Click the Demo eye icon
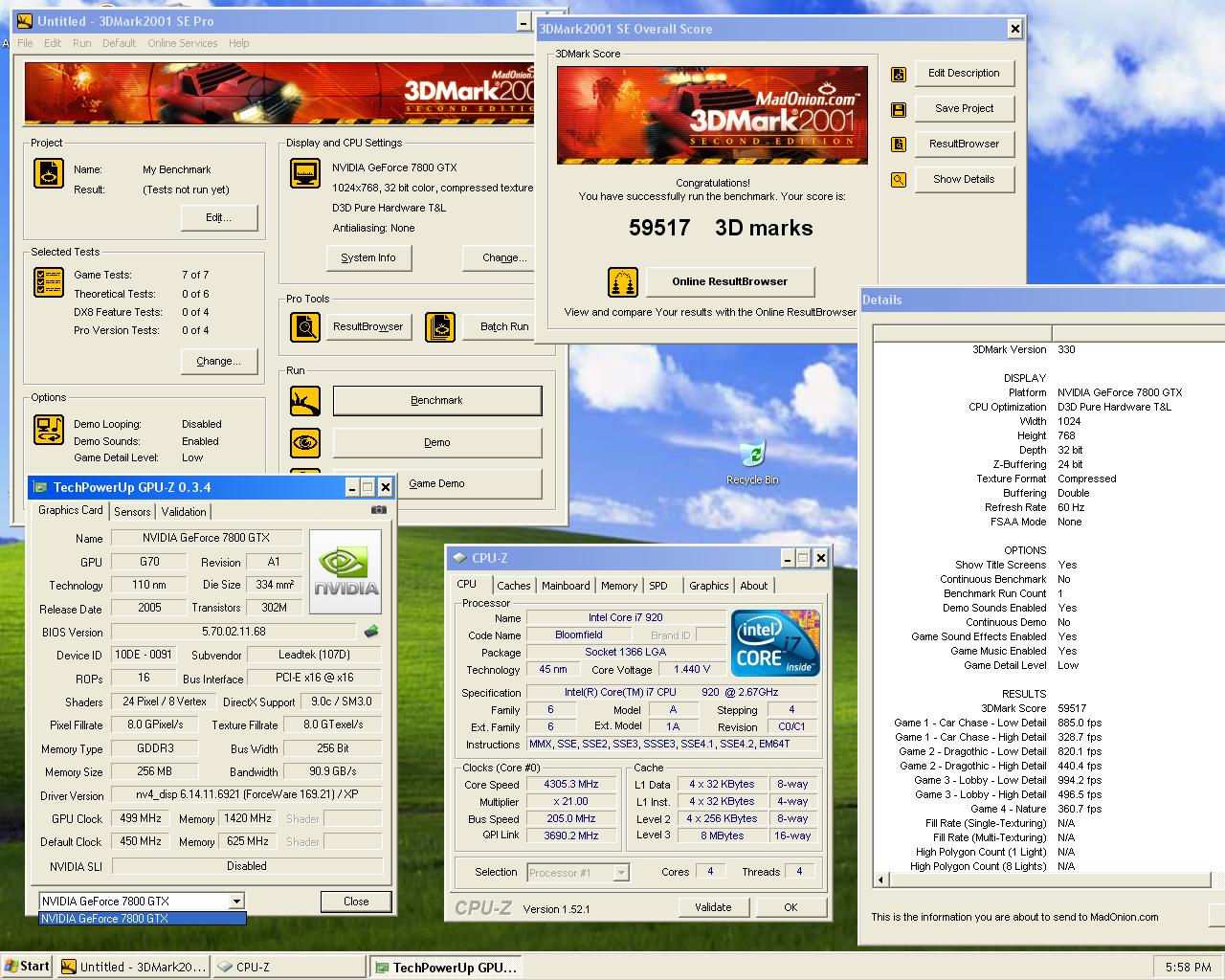This screenshot has width=1225, height=980. [x=305, y=443]
